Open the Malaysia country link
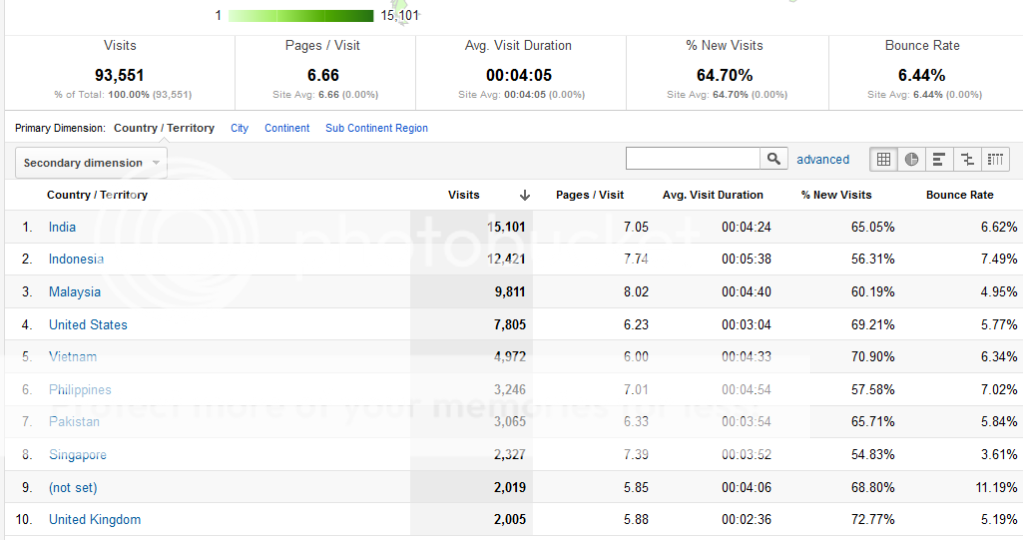Image resolution: width=1023 pixels, height=540 pixels. (75, 292)
